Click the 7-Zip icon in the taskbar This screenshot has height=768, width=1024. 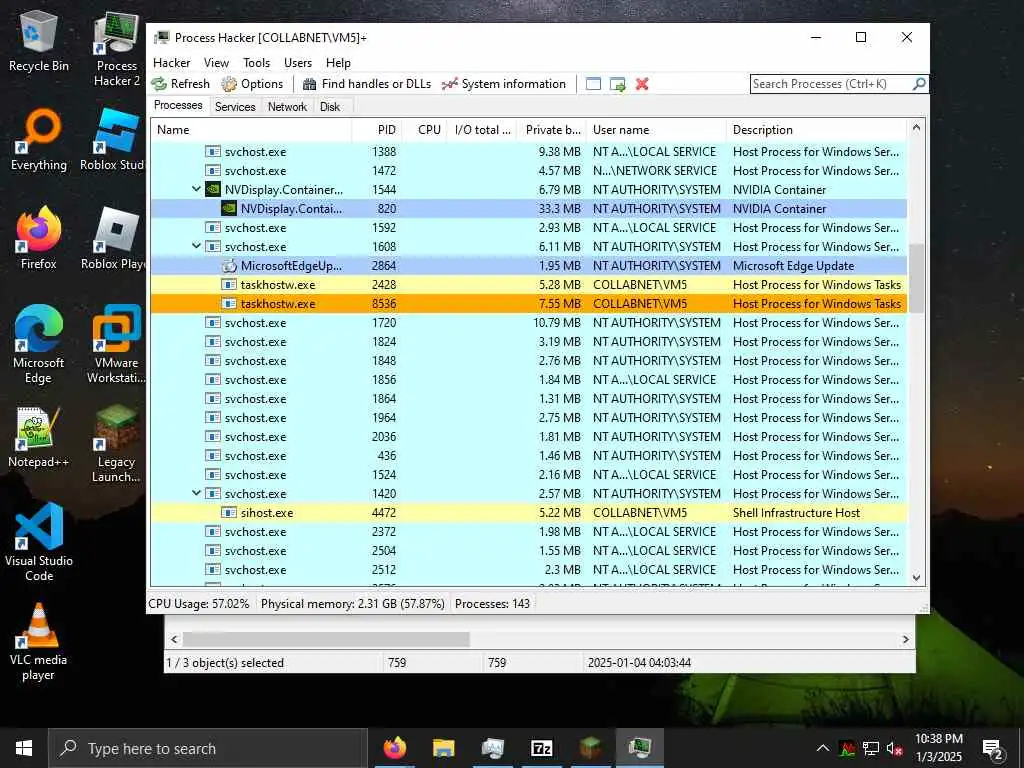point(541,748)
